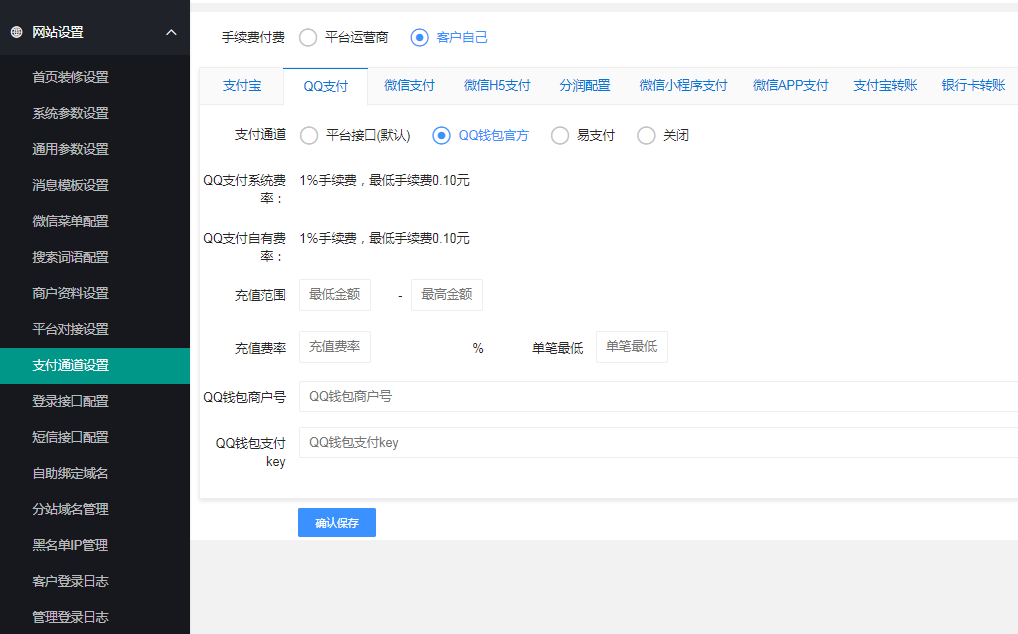The image size is (1018, 634).
Task: Set payment channel to 关闭
Action: pos(646,136)
